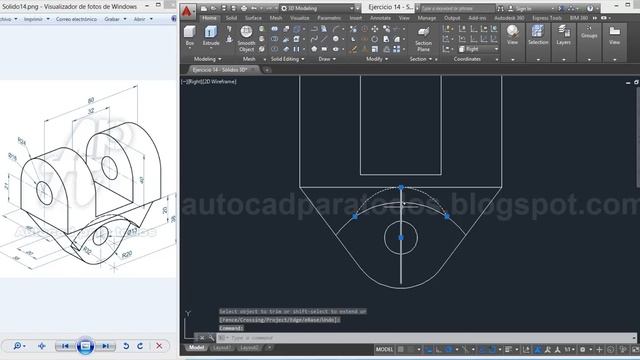Expand the Draw panel
This screenshot has height=360, width=640.
(x=327, y=59)
